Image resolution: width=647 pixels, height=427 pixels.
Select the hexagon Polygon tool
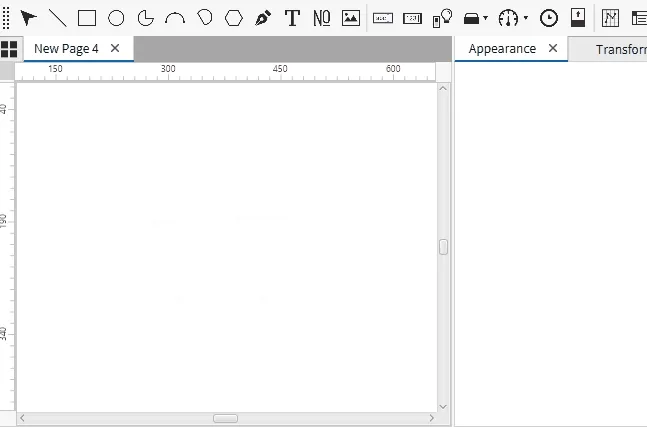234,18
